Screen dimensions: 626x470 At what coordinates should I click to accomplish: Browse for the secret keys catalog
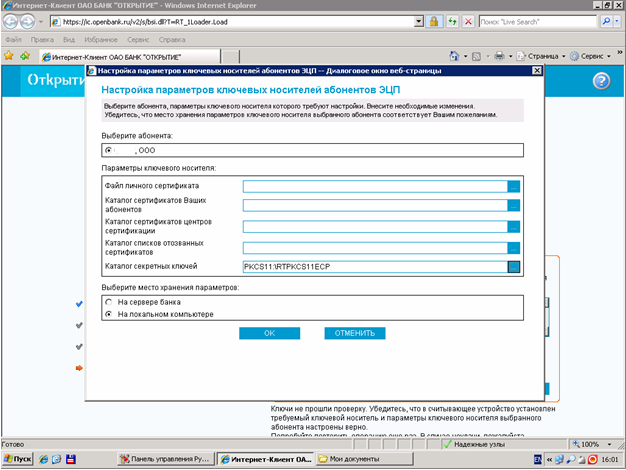pos(514,266)
